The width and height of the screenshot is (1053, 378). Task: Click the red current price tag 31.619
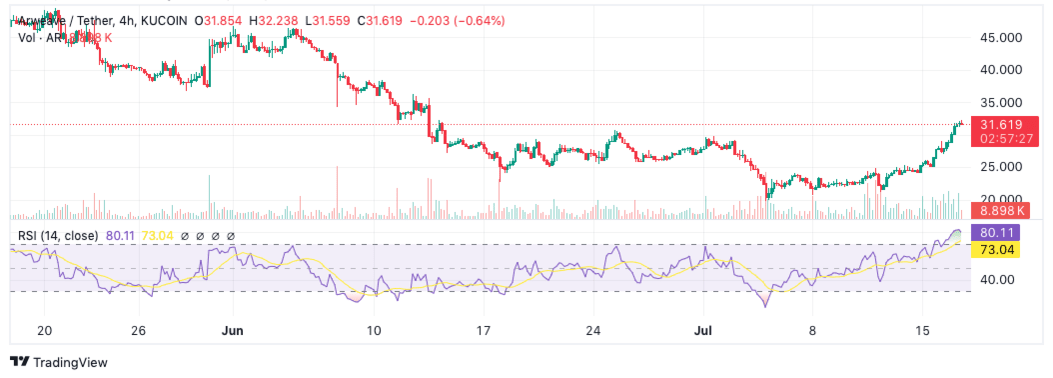[1000, 124]
